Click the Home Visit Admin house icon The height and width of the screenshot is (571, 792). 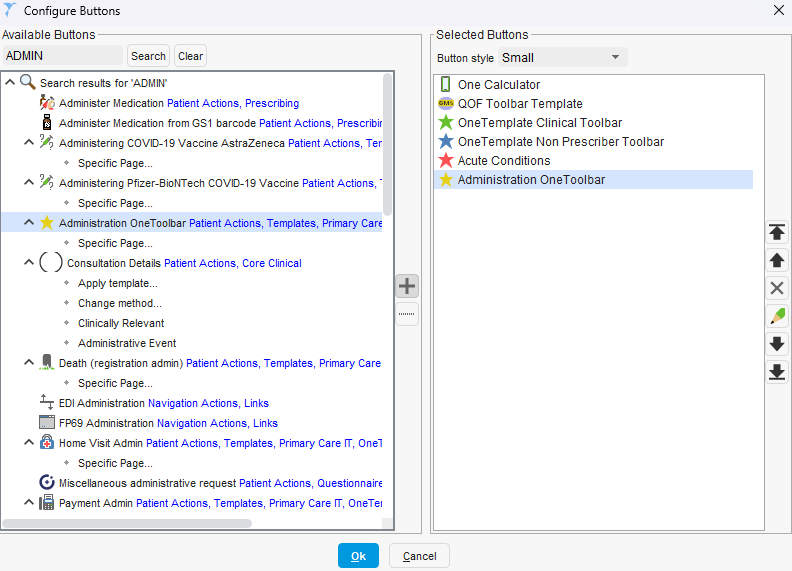47,442
